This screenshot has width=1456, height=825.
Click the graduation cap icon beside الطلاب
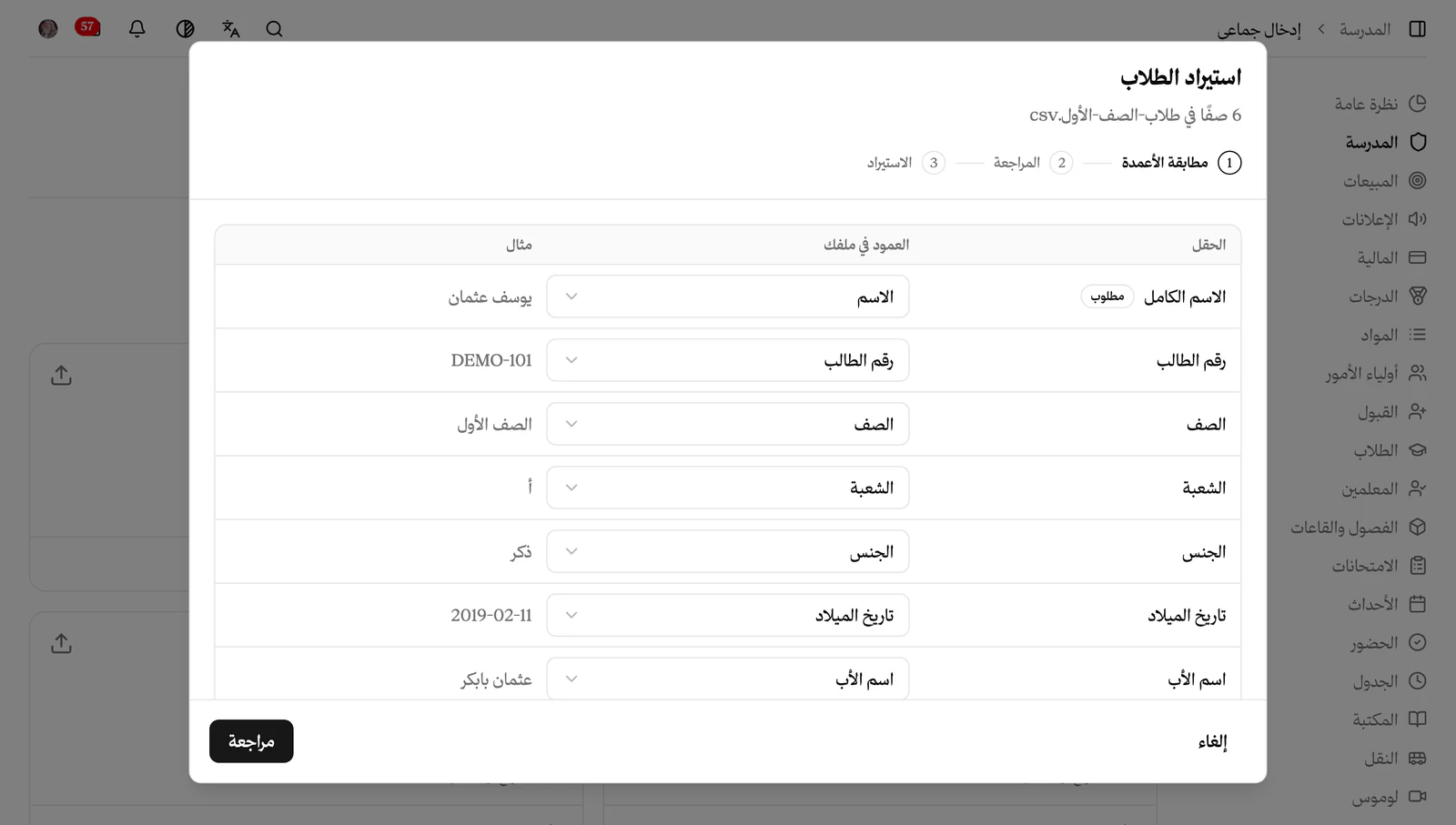click(1417, 450)
